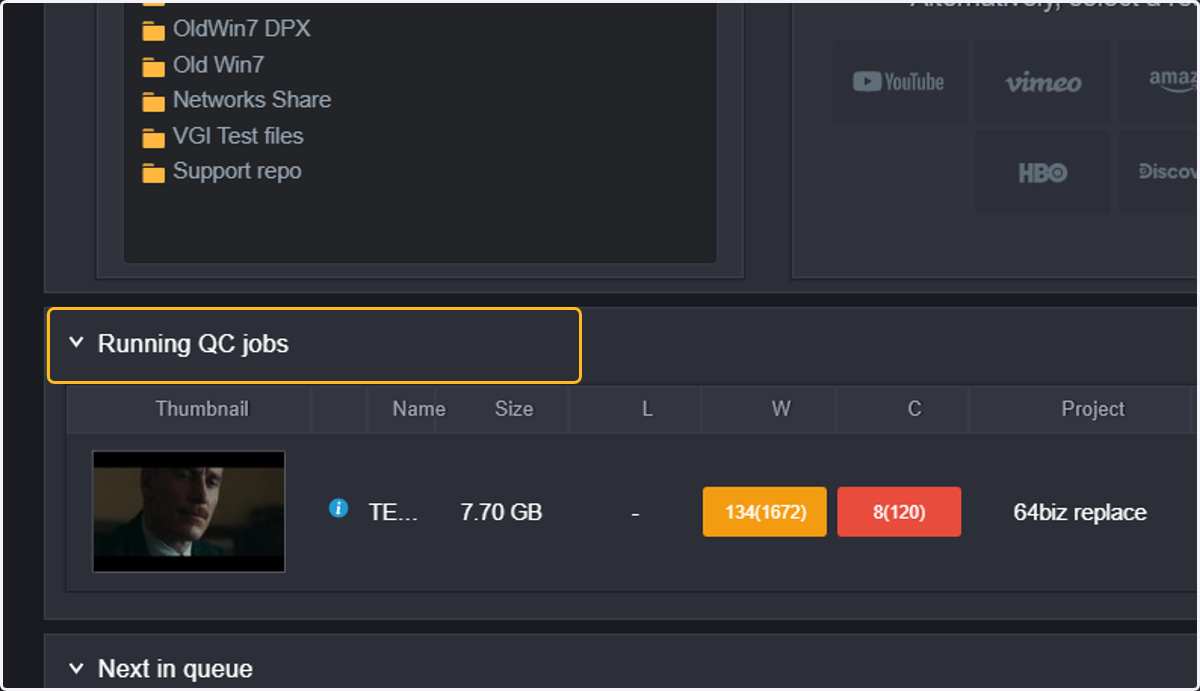Screen dimensions: 1200x691
Task: Choose the Vimeo preset tile
Action: 1042,82
